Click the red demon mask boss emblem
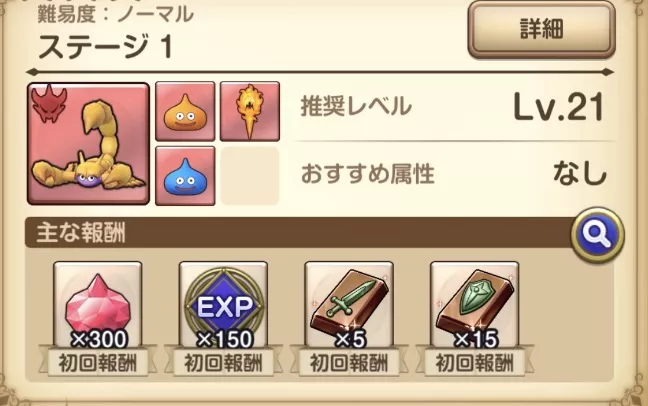Image resolution: width=648 pixels, height=406 pixels. [50, 103]
